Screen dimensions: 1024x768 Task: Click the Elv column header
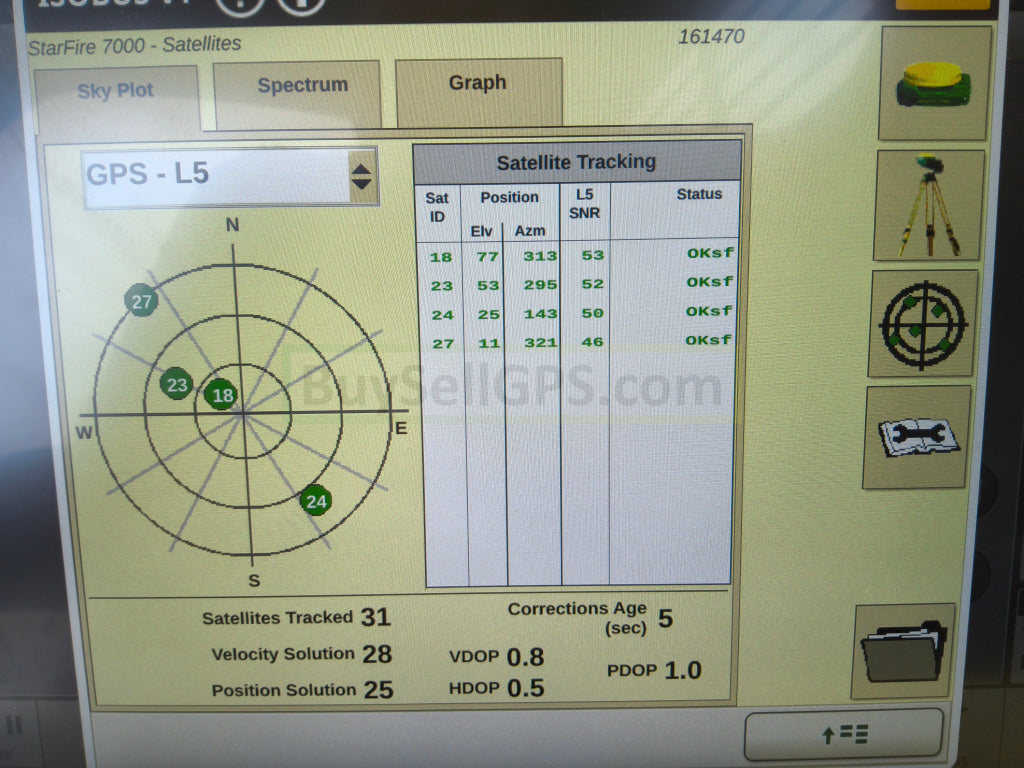(481, 231)
